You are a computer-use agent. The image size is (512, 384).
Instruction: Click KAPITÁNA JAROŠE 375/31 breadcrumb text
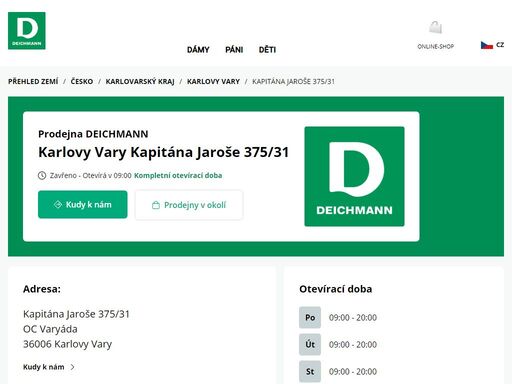point(293,81)
